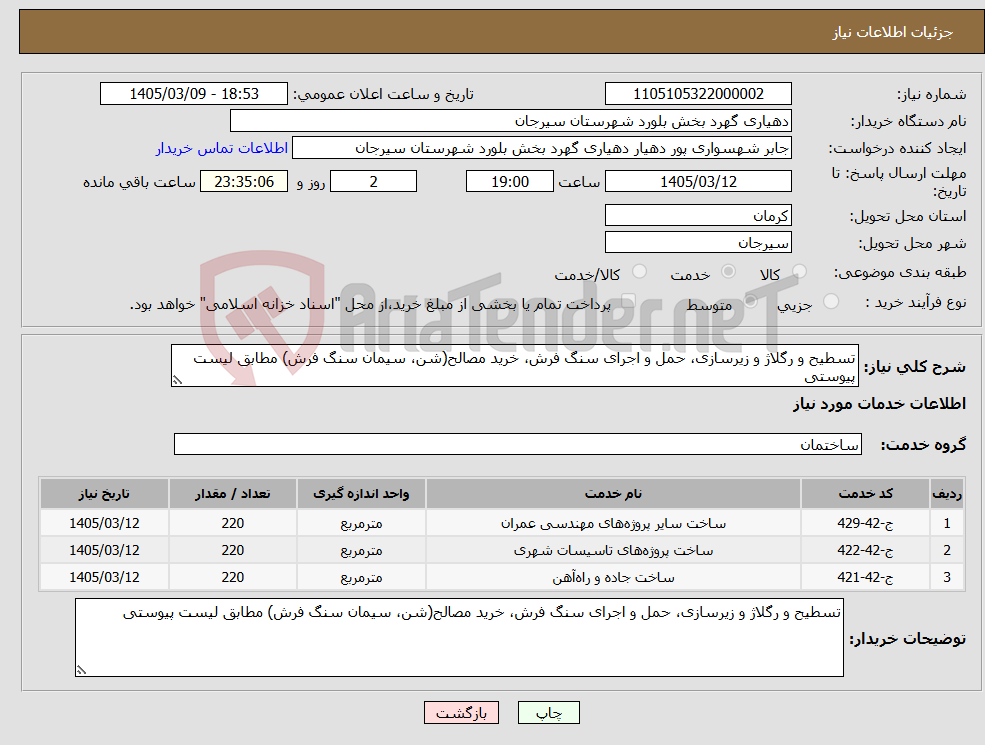985x745 pixels.
Task: Click the remaining days field showing 2
Action: (373, 182)
